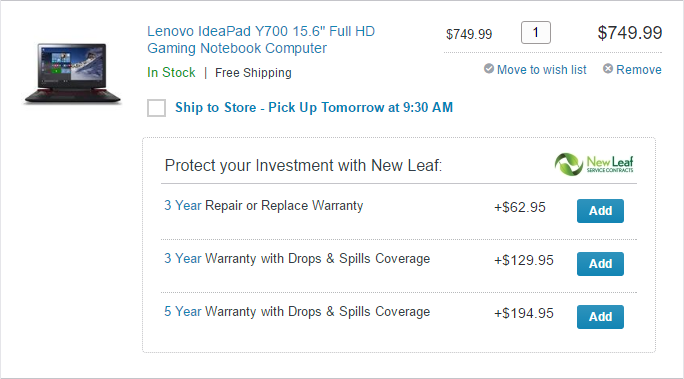684x379 pixels.
Task: Click the In Stock status text
Action: point(171,72)
